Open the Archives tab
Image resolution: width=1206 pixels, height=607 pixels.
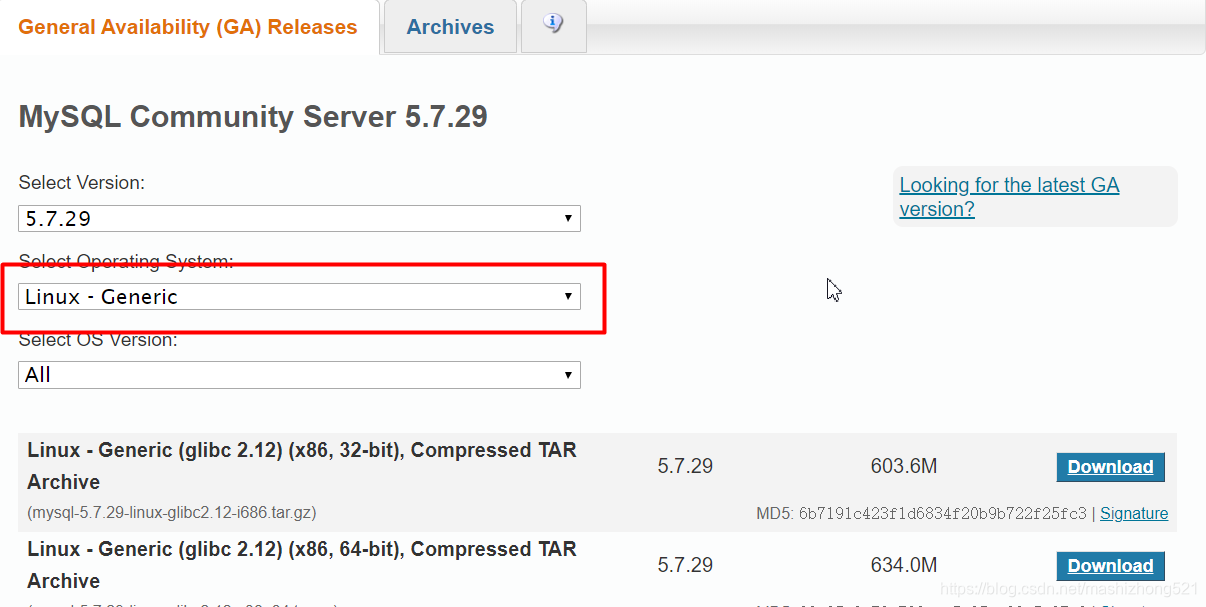(450, 27)
